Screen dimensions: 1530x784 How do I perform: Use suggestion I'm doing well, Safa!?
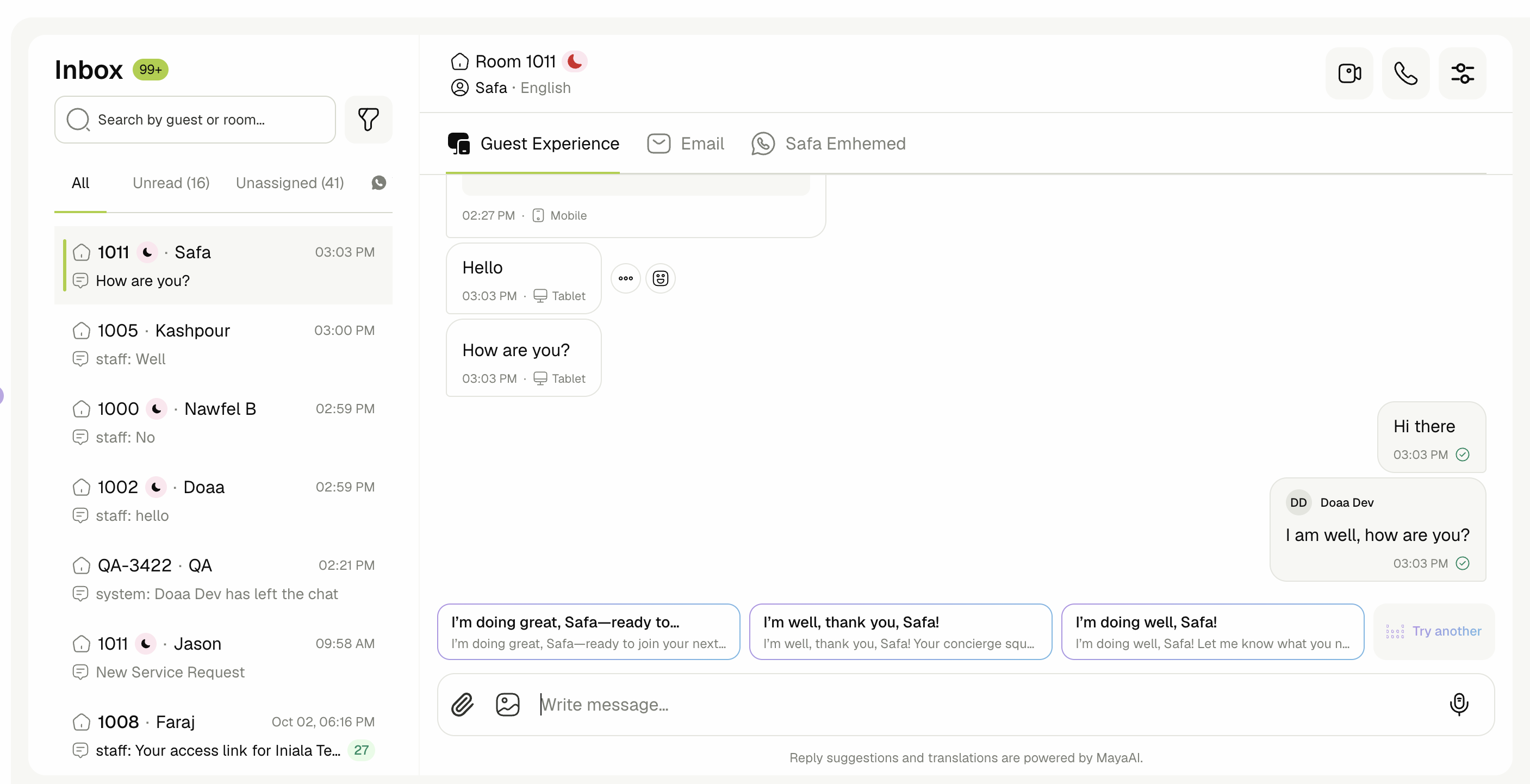pos(1212,632)
